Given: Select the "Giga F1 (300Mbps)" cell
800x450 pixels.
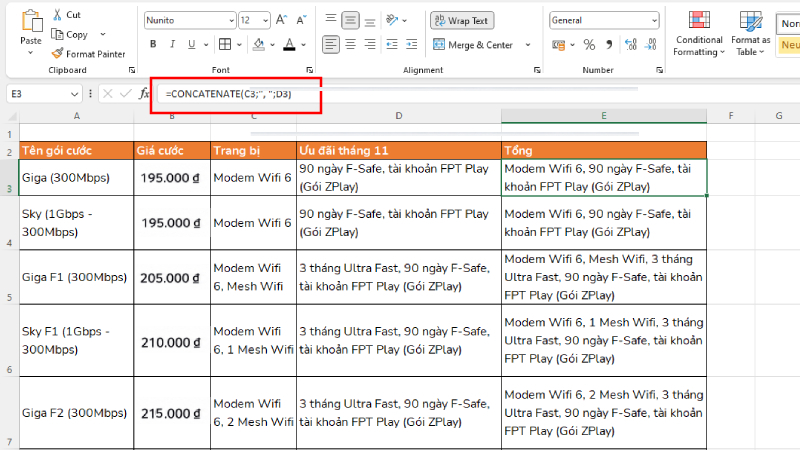Looking at the screenshot, I should click(x=77, y=277).
